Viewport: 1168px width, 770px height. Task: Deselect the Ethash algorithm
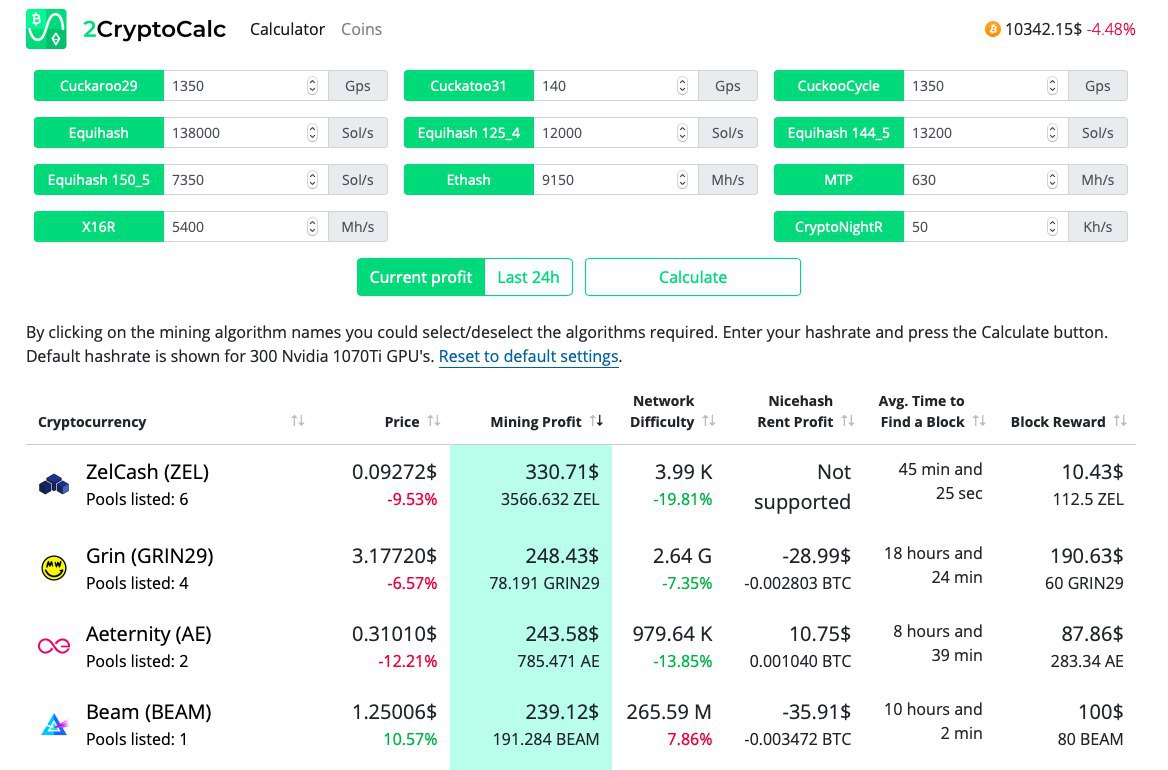pyautogui.click(x=469, y=180)
